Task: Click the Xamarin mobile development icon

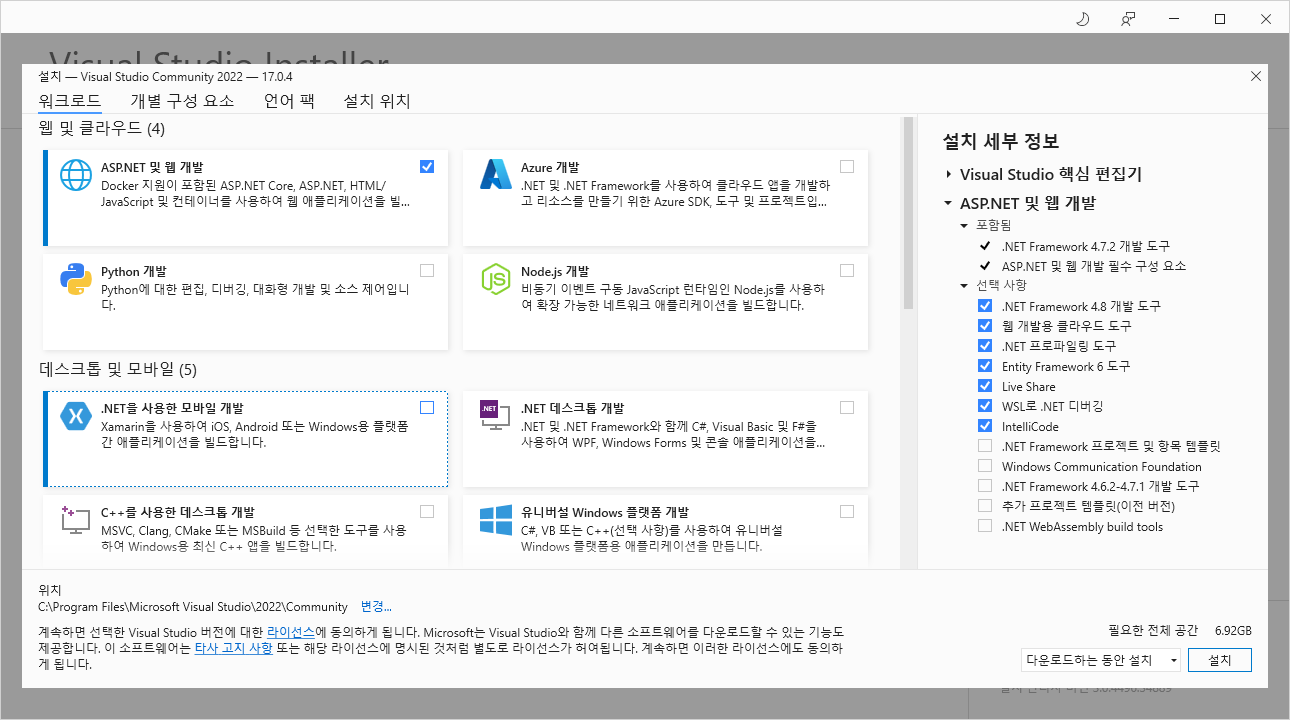Action: [x=76, y=416]
